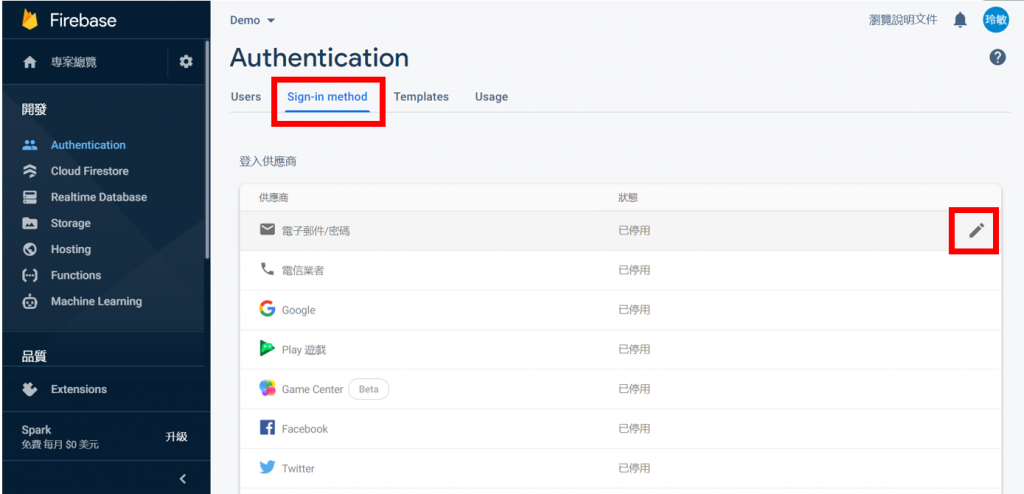This screenshot has width=1024, height=494.
Task: Click the 已停用 status for Facebook
Action: click(634, 429)
